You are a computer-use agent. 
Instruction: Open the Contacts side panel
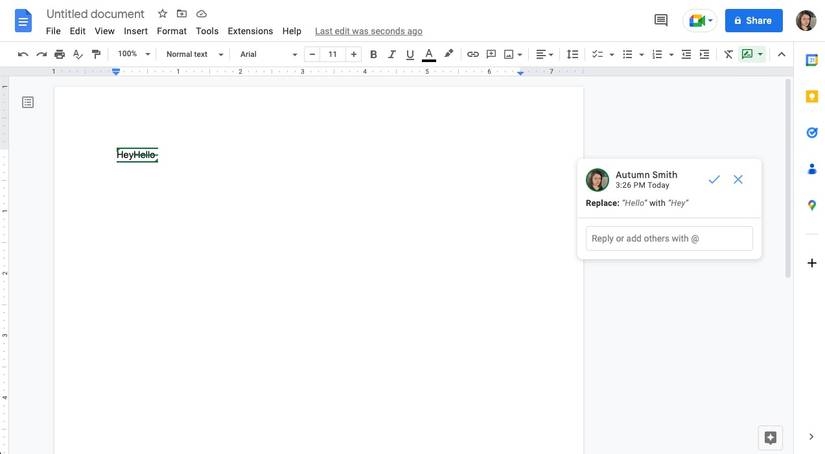click(812, 169)
